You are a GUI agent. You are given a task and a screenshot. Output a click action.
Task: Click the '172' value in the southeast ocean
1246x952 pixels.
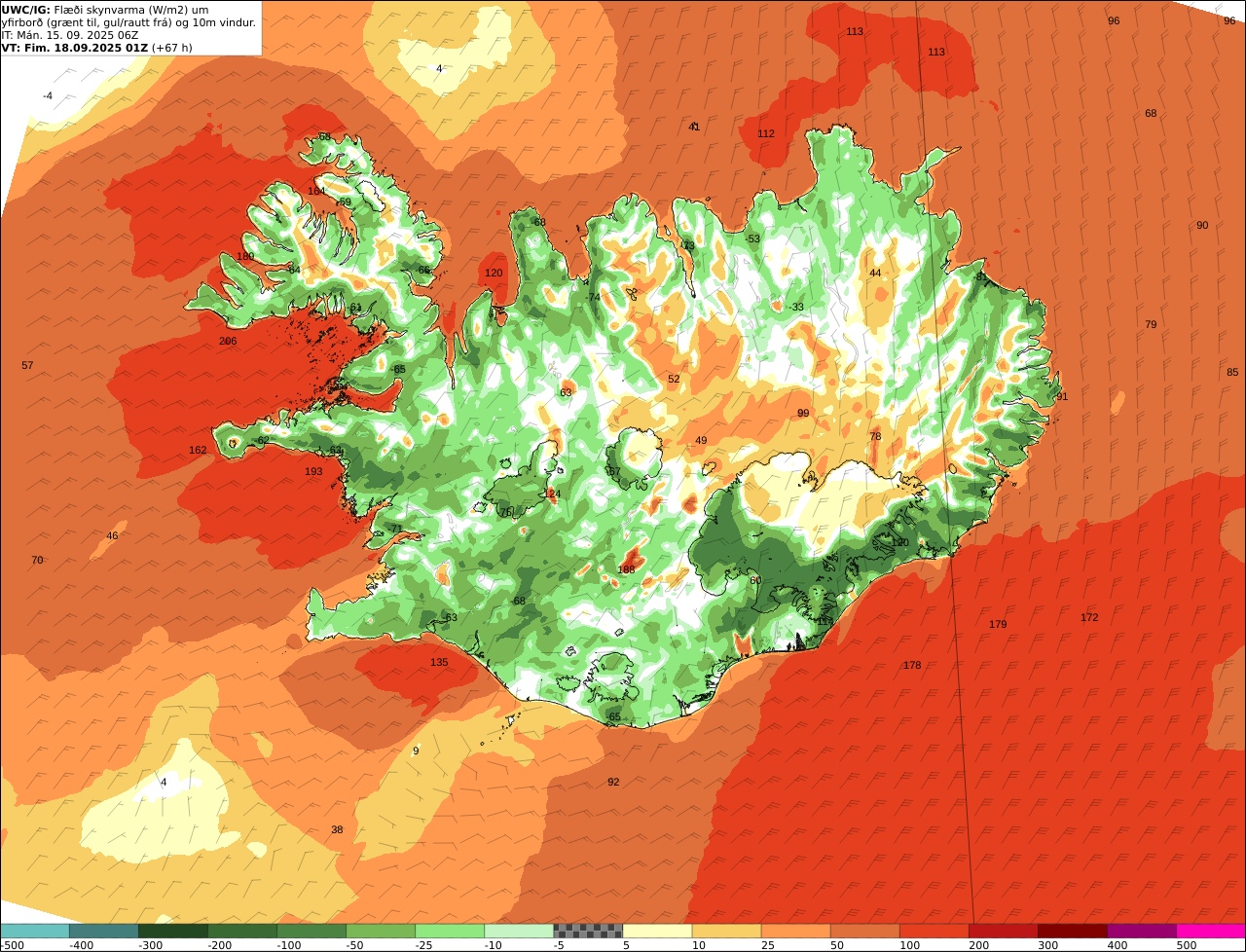click(x=1089, y=618)
